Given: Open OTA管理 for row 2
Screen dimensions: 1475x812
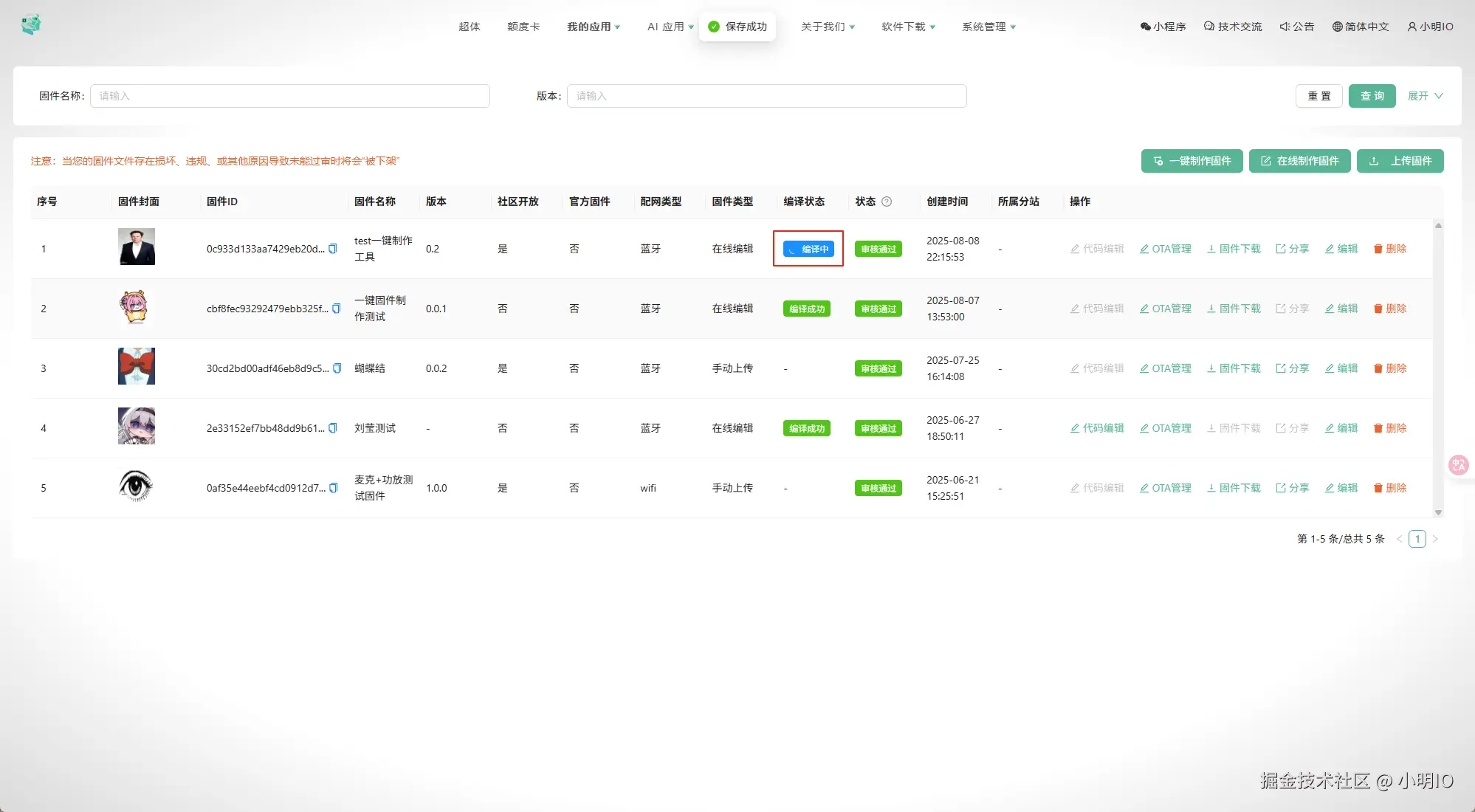Looking at the screenshot, I should [1165, 309].
